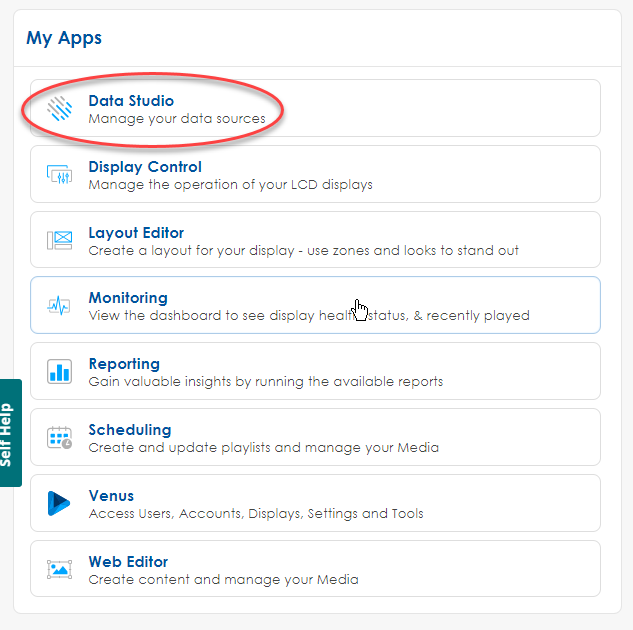Click the Venus play-arrow icon
Image resolution: width=633 pixels, height=630 pixels.
[x=60, y=504]
